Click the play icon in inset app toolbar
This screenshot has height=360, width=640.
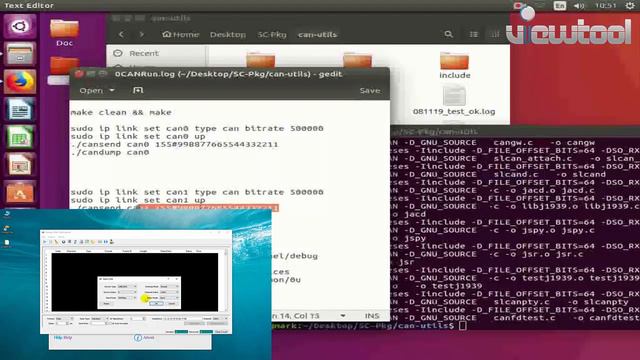tap(45, 242)
